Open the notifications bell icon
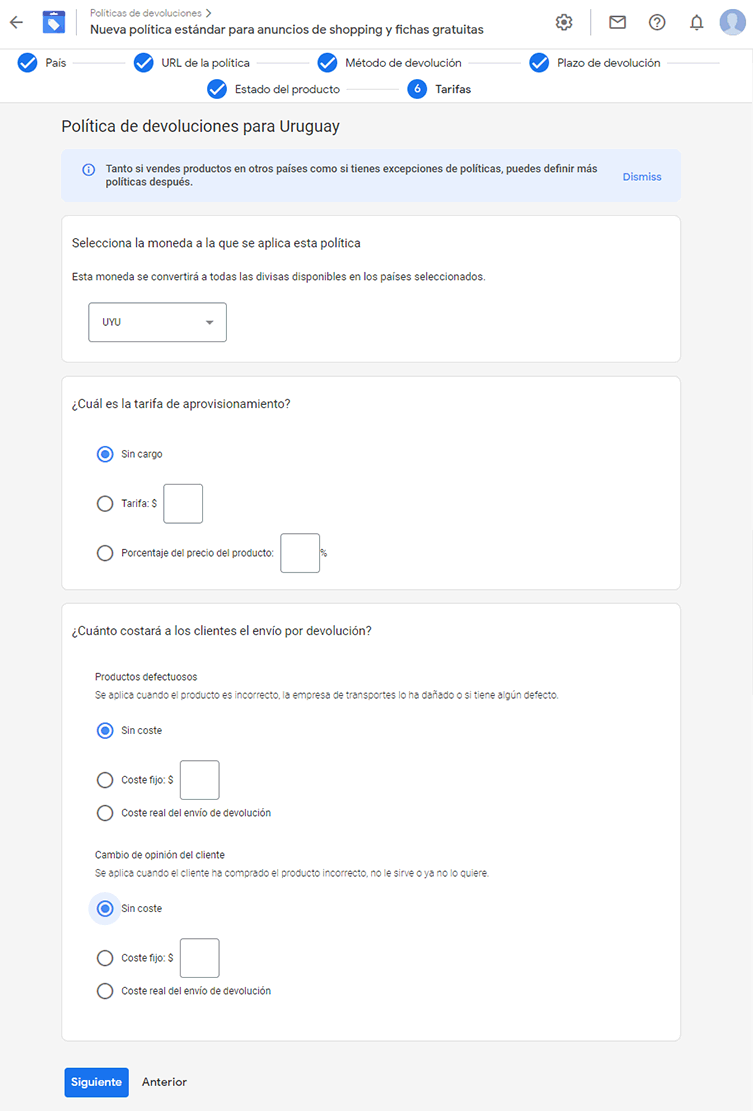 coord(697,22)
